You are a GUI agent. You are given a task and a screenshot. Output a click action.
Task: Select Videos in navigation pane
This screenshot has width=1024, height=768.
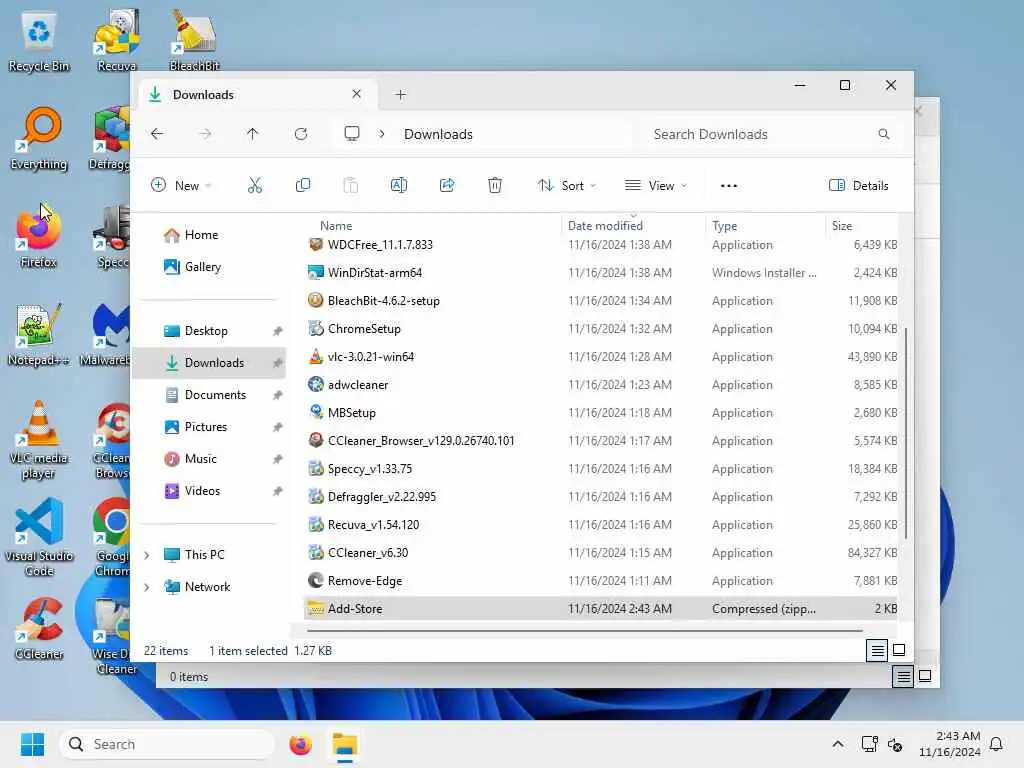pos(209,491)
